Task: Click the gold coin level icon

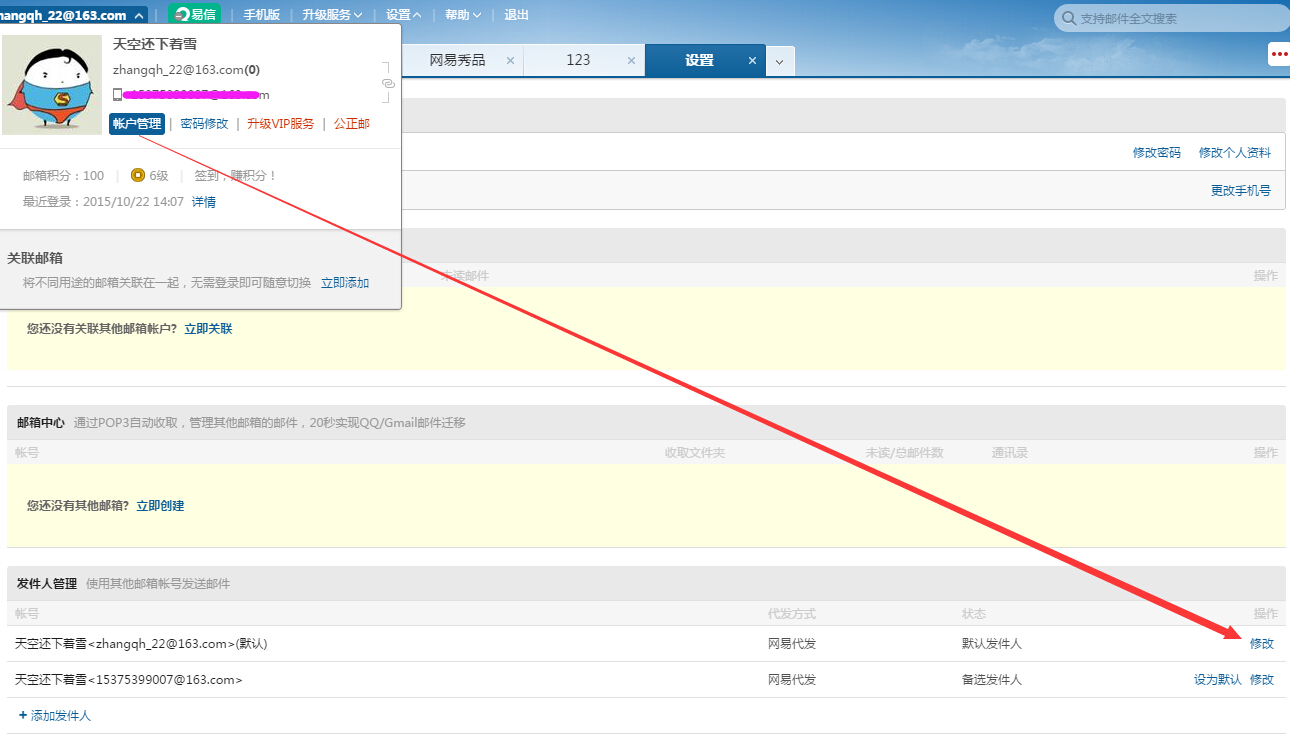Action: pos(138,176)
